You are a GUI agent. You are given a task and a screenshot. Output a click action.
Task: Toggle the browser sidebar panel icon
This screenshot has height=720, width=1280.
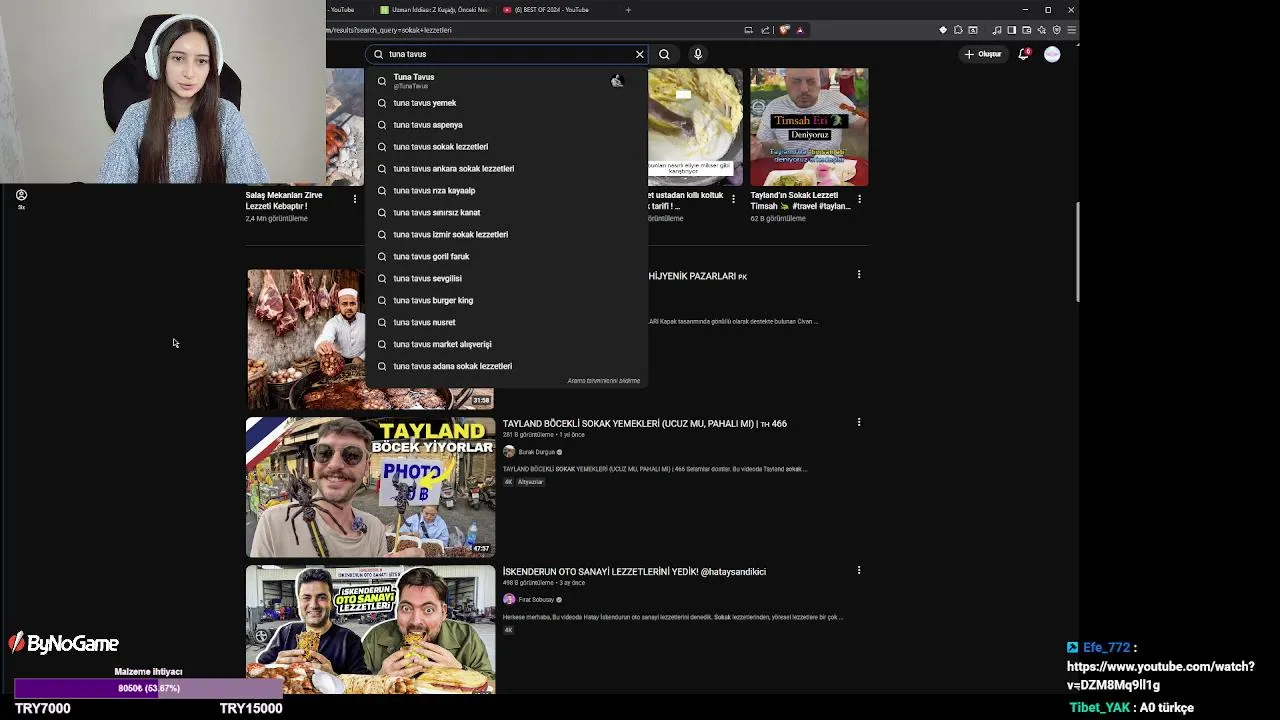(1011, 30)
